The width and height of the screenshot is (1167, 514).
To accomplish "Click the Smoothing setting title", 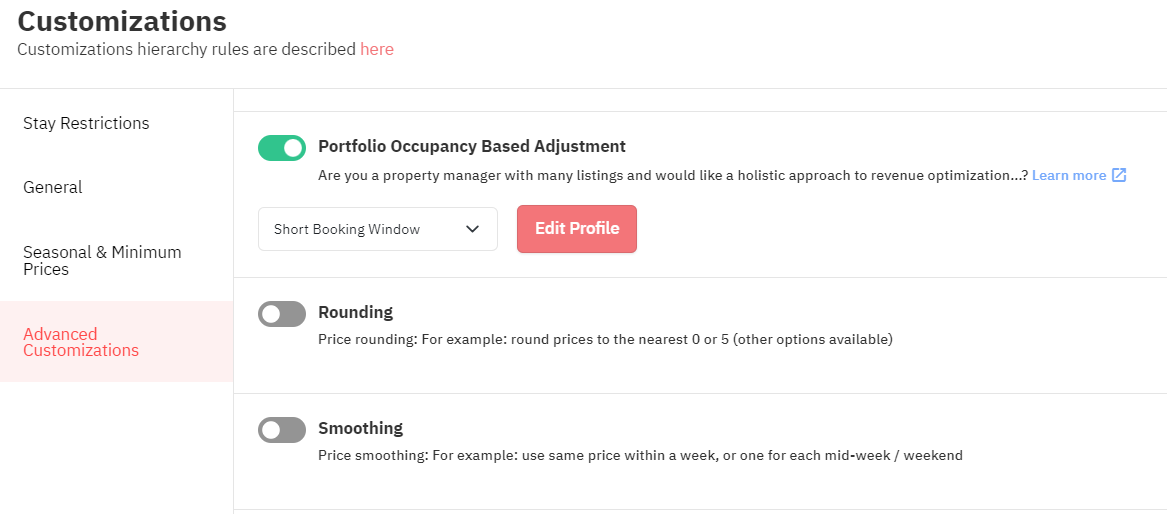I will click(x=360, y=428).
